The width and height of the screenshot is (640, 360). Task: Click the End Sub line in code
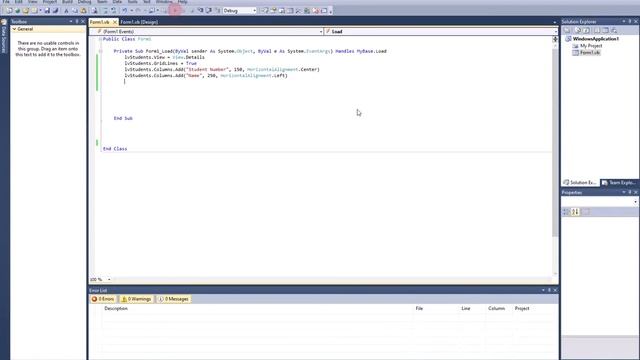click(123, 118)
